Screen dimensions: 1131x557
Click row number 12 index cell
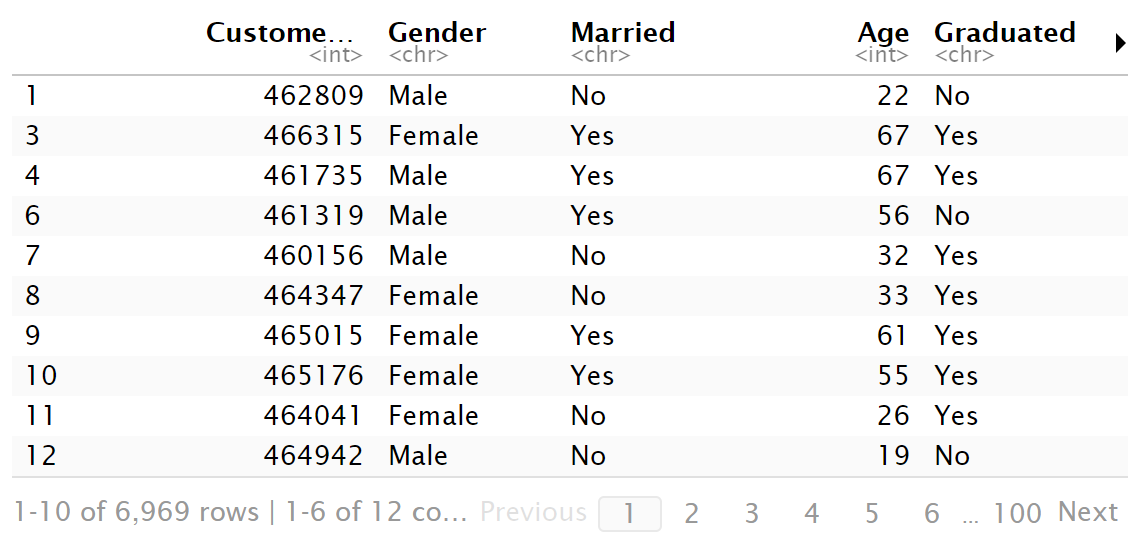pos(41,456)
